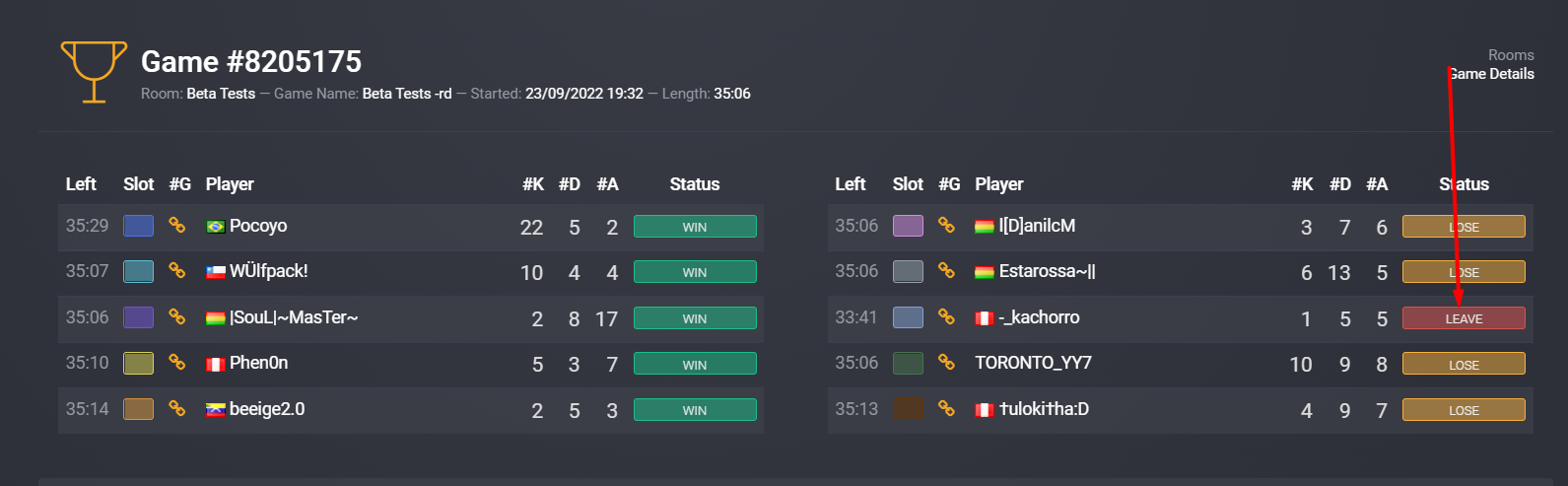
Task: Open the Game Details navigation link
Action: click(1491, 74)
